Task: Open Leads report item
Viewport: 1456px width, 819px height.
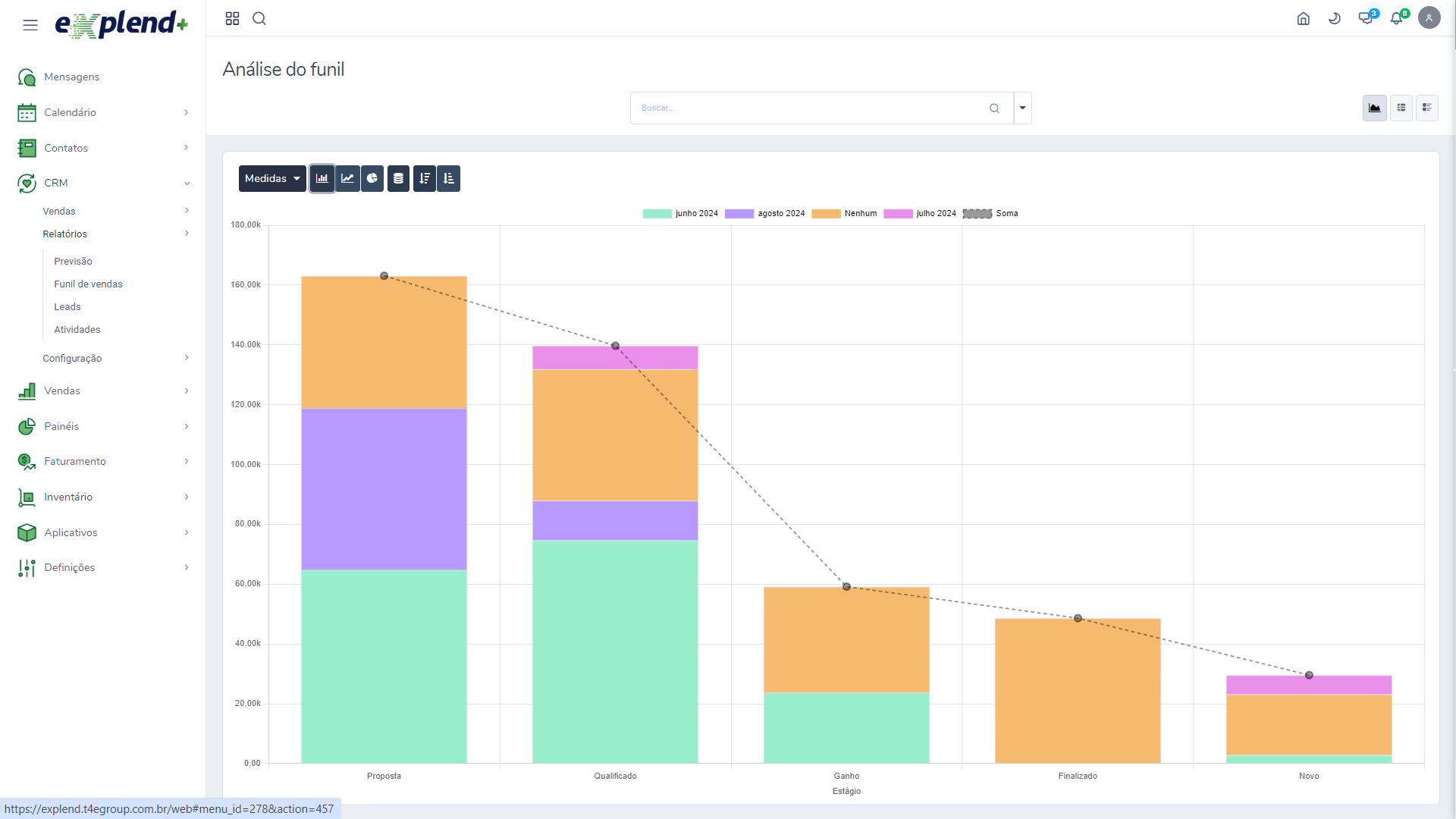Action: (67, 306)
